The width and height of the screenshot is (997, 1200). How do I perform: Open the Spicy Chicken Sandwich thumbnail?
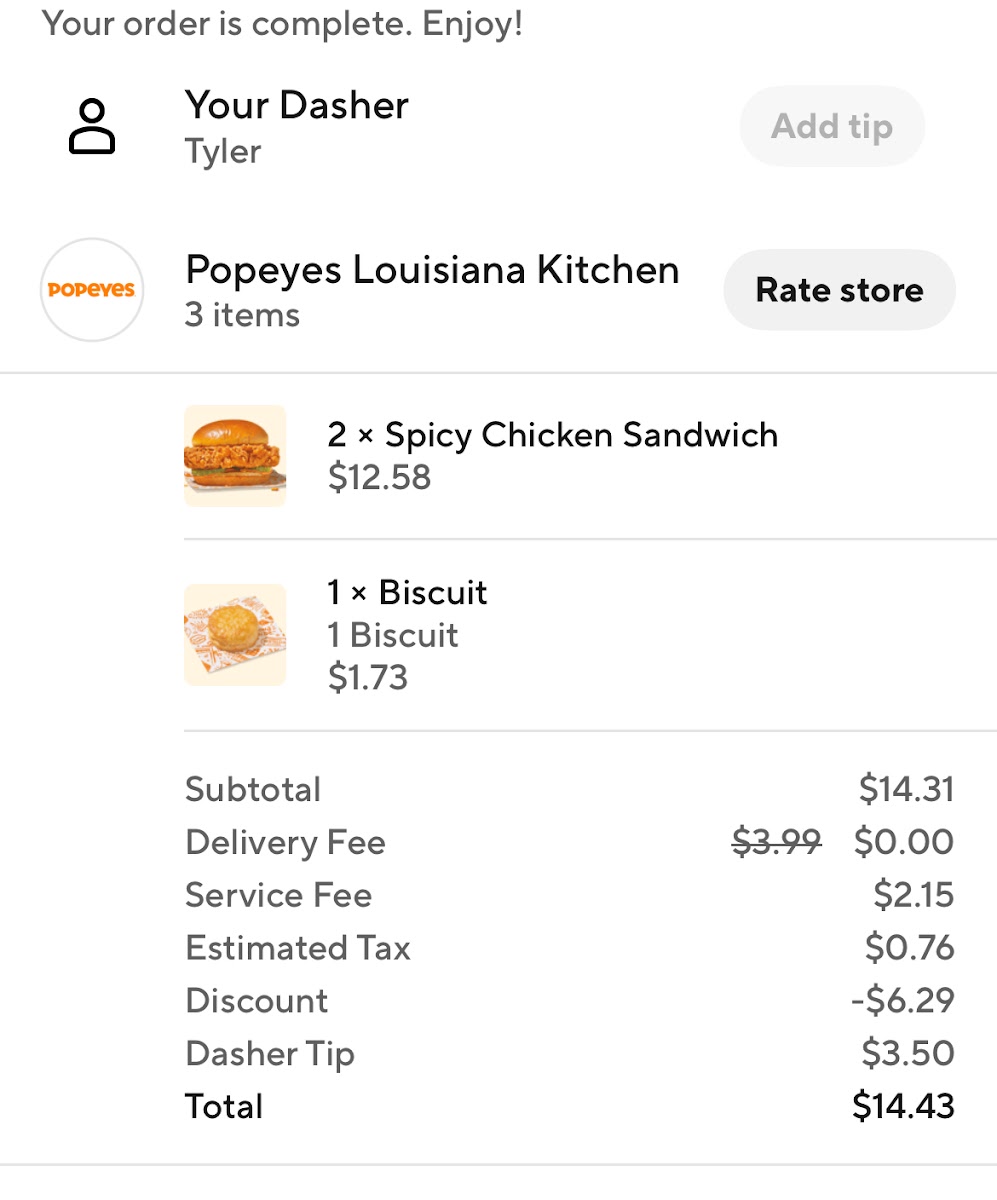click(236, 456)
